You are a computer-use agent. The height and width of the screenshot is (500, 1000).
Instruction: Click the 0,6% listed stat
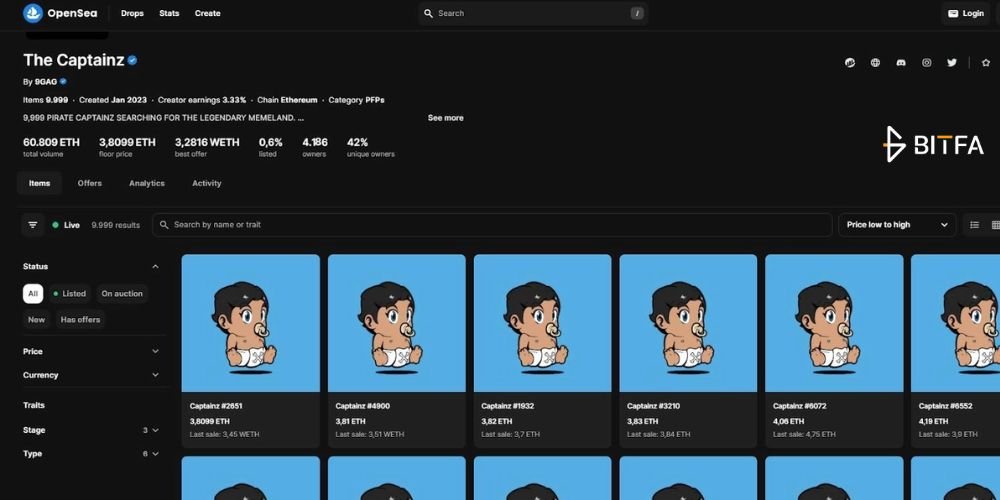[x=270, y=146]
